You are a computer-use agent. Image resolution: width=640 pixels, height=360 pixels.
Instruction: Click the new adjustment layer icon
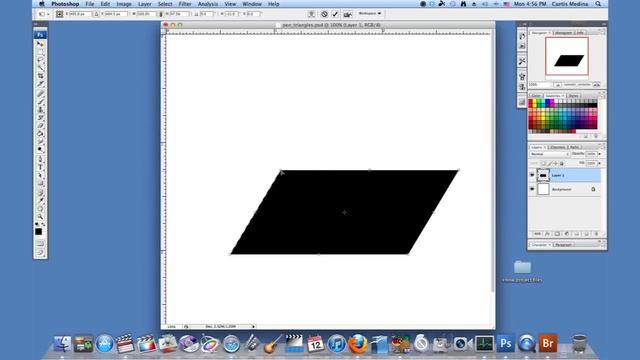[567, 234]
